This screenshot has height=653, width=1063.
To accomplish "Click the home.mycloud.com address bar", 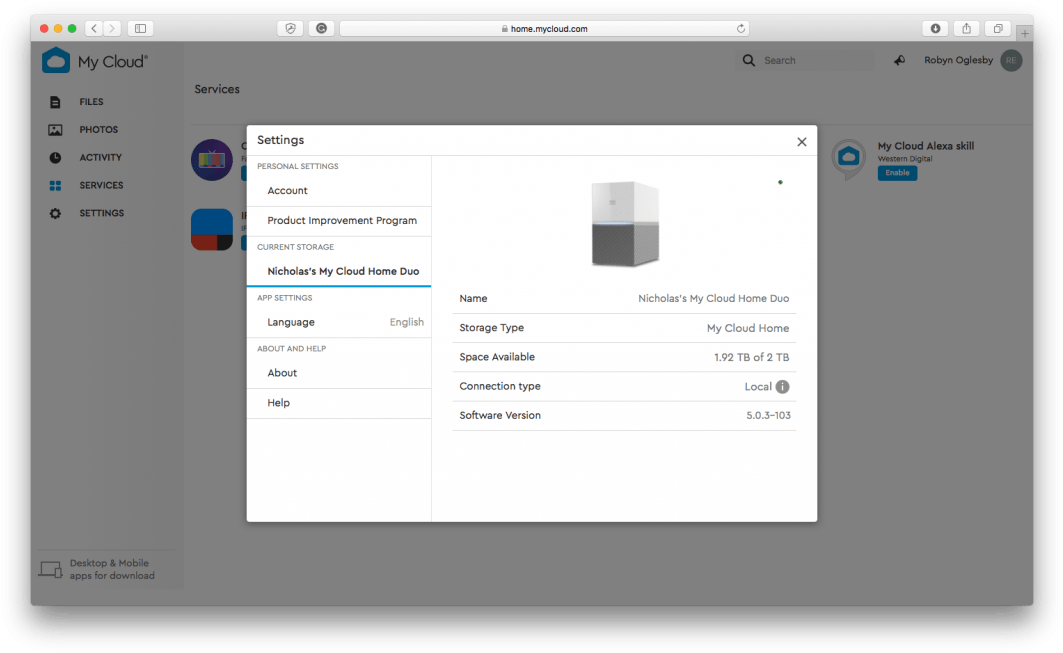I will [544, 28].
